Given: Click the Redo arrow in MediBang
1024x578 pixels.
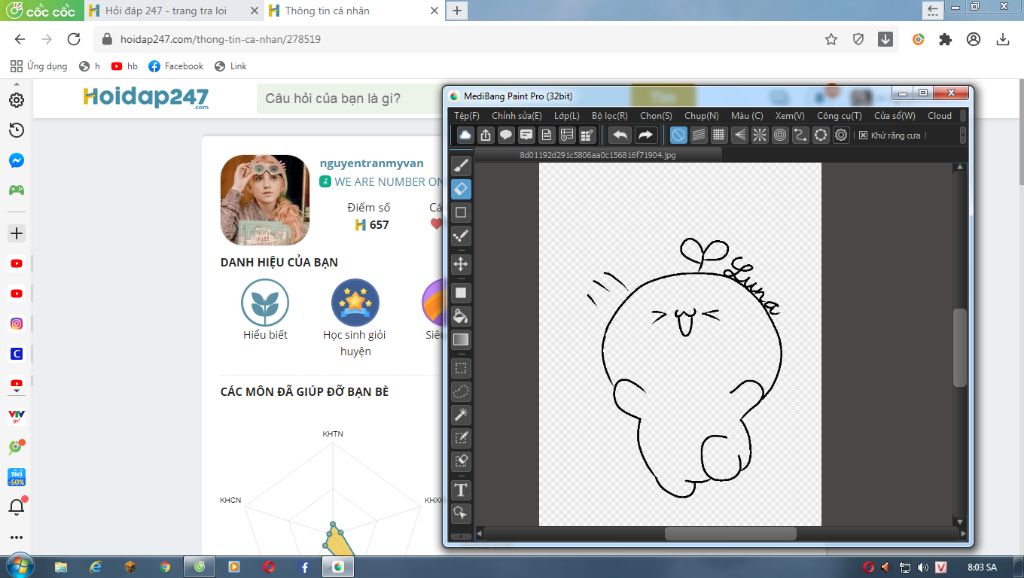Looking at the screenshot, I should click(645, 135).
